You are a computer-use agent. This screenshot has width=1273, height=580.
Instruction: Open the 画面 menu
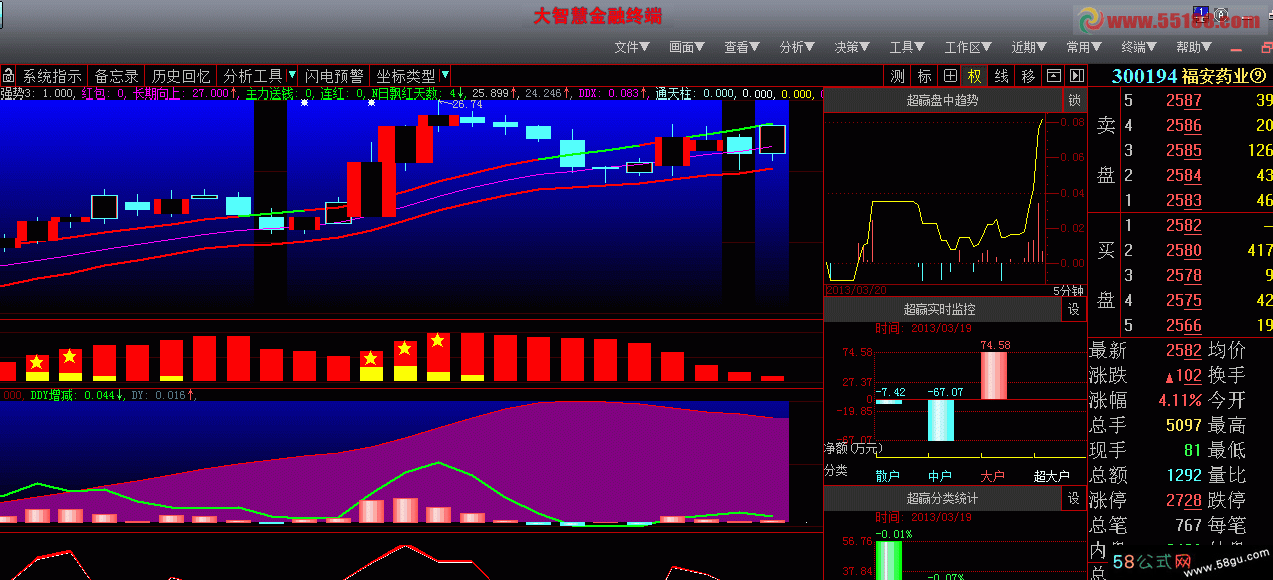coord(687,47)
